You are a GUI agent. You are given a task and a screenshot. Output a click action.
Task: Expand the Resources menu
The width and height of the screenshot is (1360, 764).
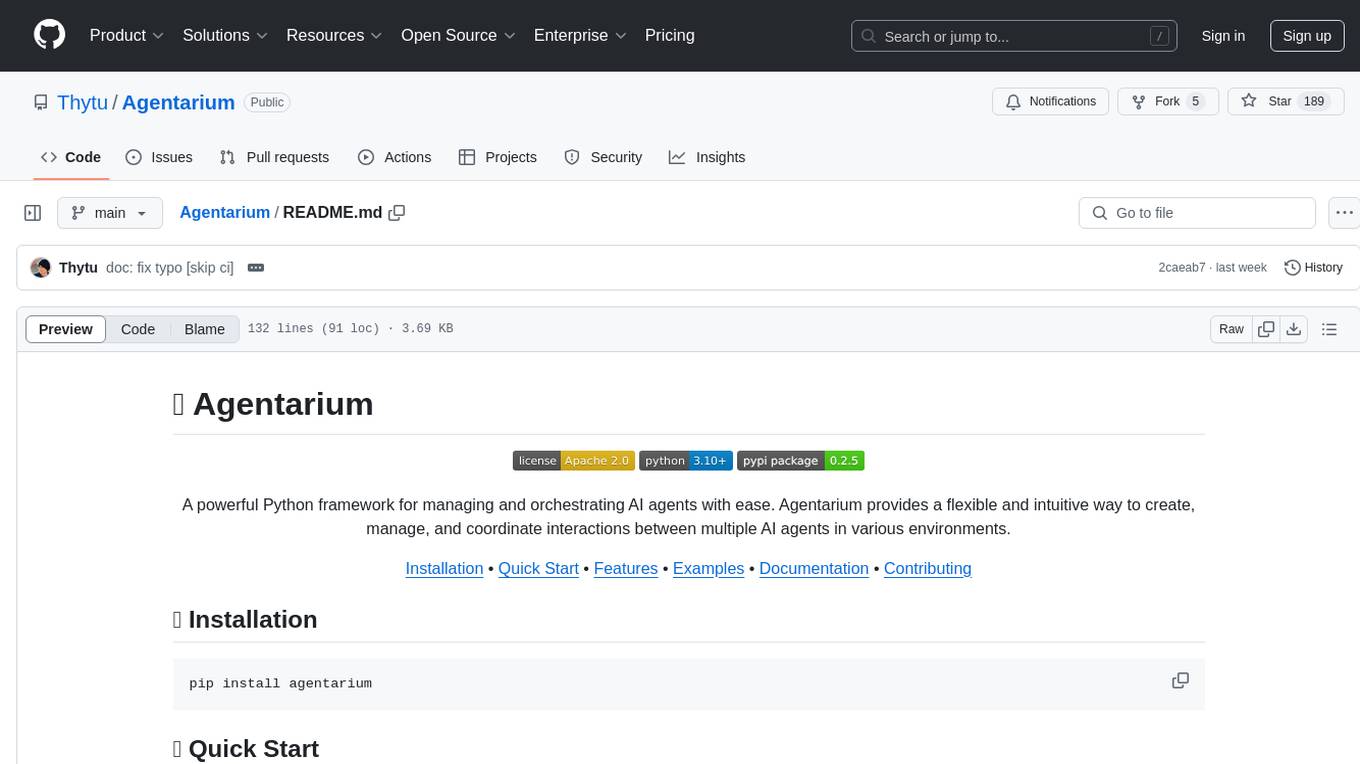point(334,35)
